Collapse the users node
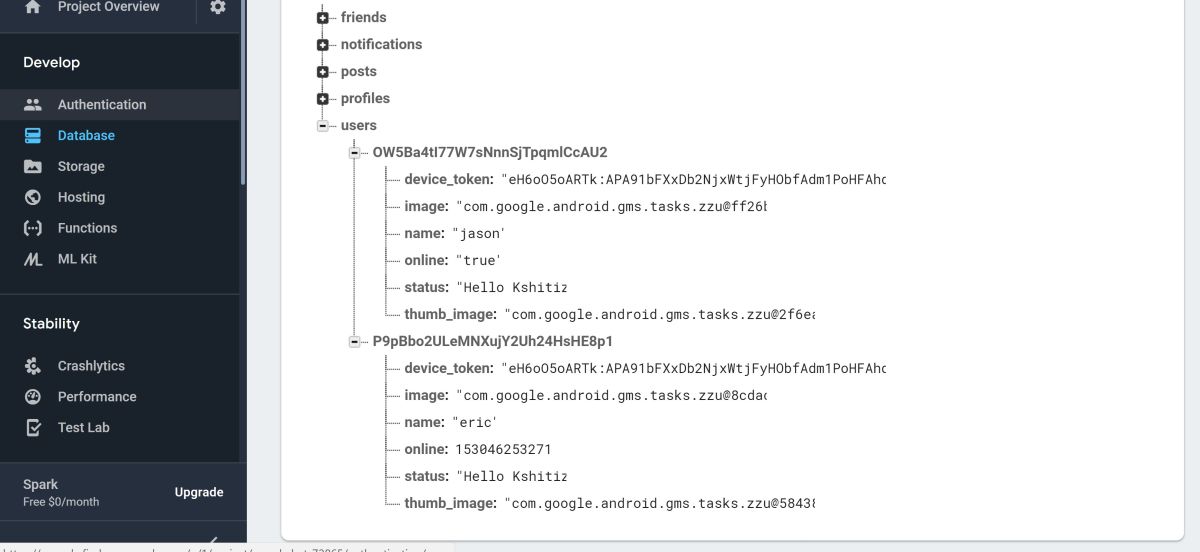The height and width of the screenshot is (552, 1200). point(322,126)
